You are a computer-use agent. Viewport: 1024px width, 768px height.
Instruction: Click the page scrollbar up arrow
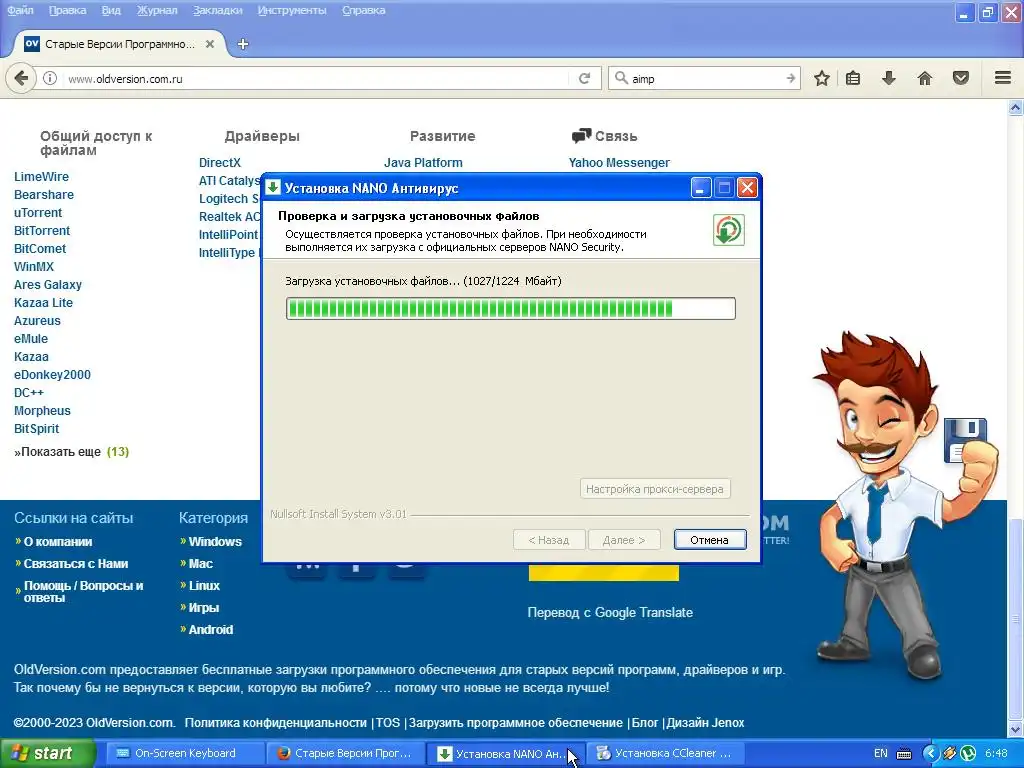(1015, 108)
